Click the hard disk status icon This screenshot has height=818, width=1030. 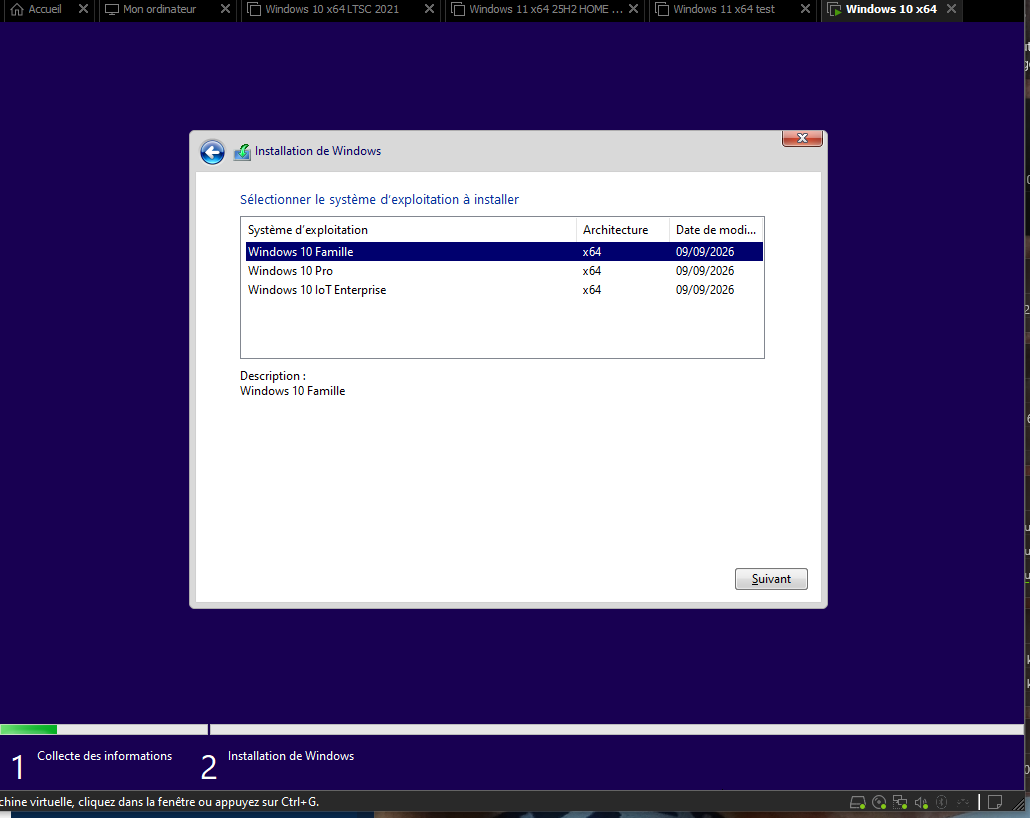tap(857, 802)
